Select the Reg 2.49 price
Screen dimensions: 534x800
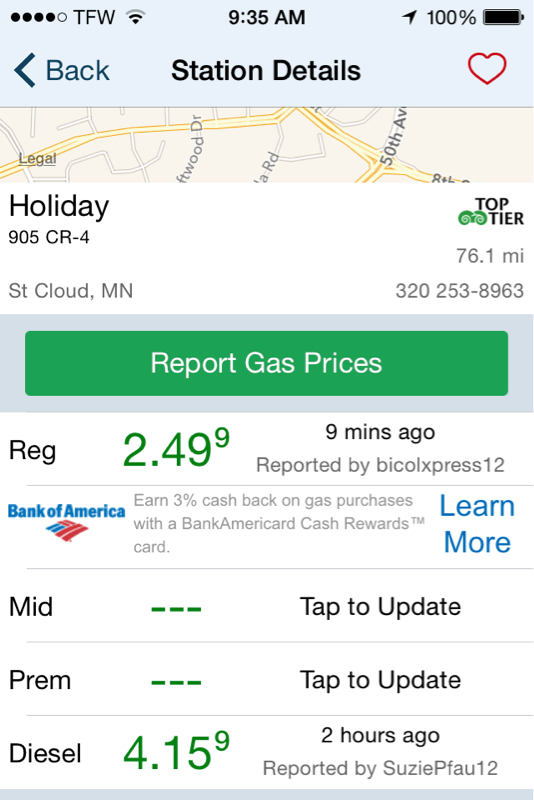[176, 448]
